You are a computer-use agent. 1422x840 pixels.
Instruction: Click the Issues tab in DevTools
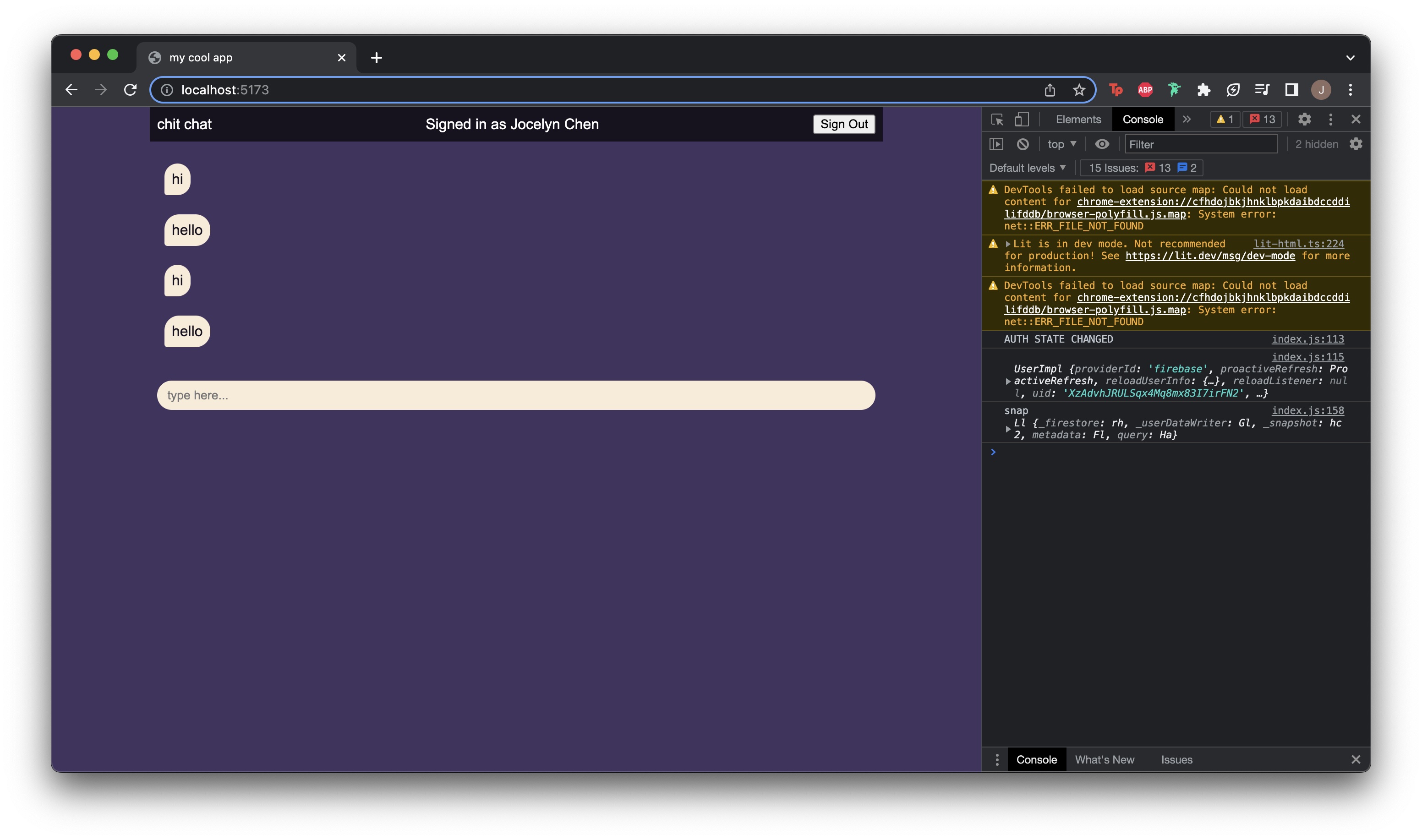1177,759
